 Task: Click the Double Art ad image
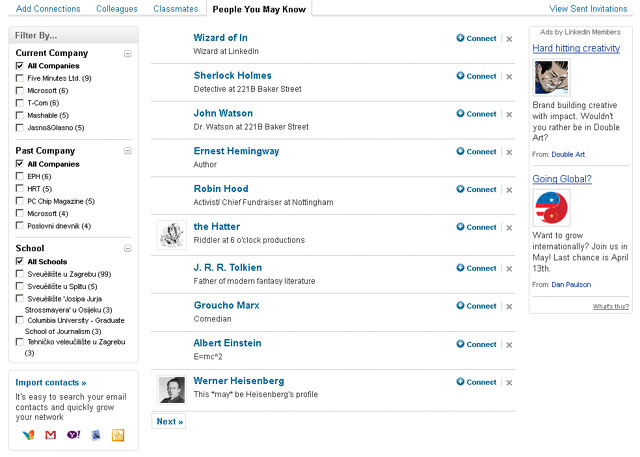(x=551, y=77)
